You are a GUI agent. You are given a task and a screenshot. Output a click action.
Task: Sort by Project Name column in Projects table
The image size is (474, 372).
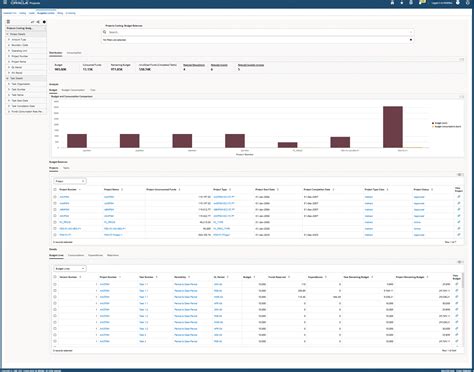point(122,189)
